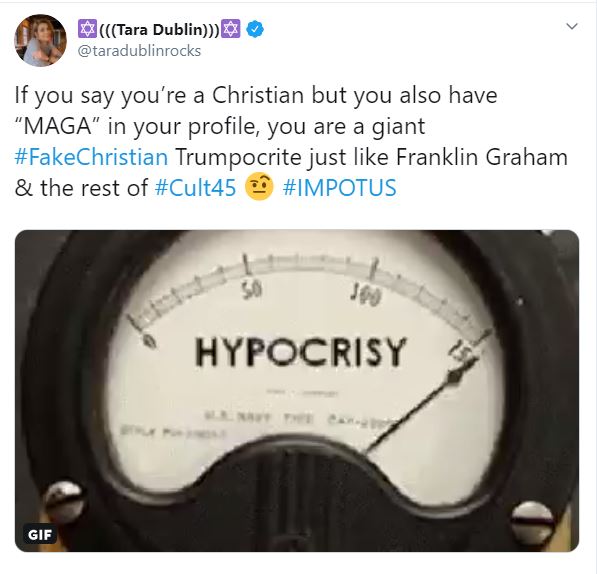Click the Star of David after the name
The height and width of the screenshot is (574, 597).
click(230, 29)
